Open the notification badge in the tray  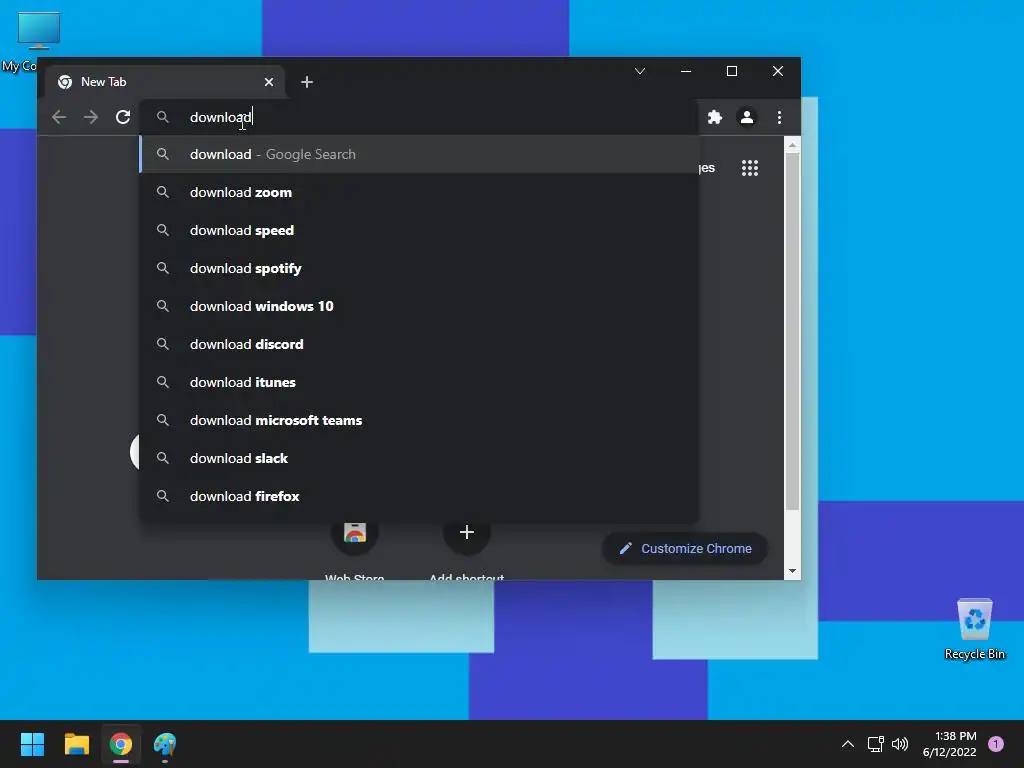[996, 744]
